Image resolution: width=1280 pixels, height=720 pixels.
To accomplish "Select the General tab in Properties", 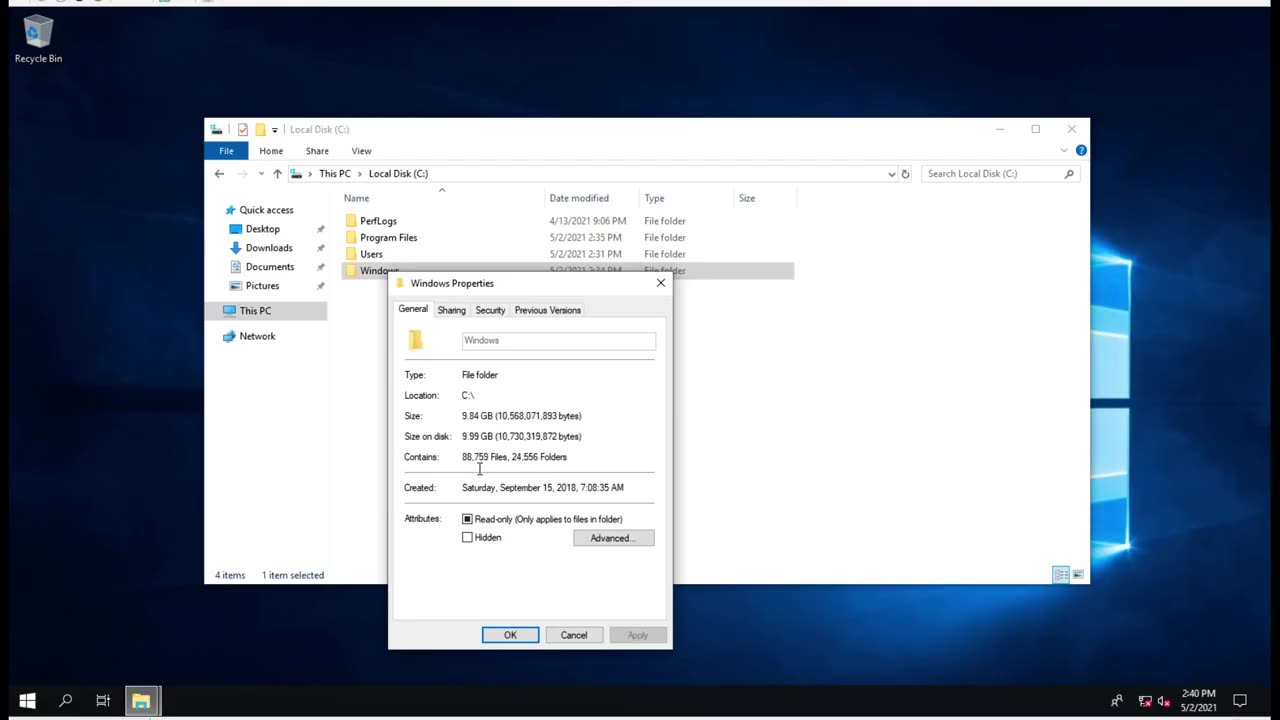I will pyautogui.click(x=413, y=309).
